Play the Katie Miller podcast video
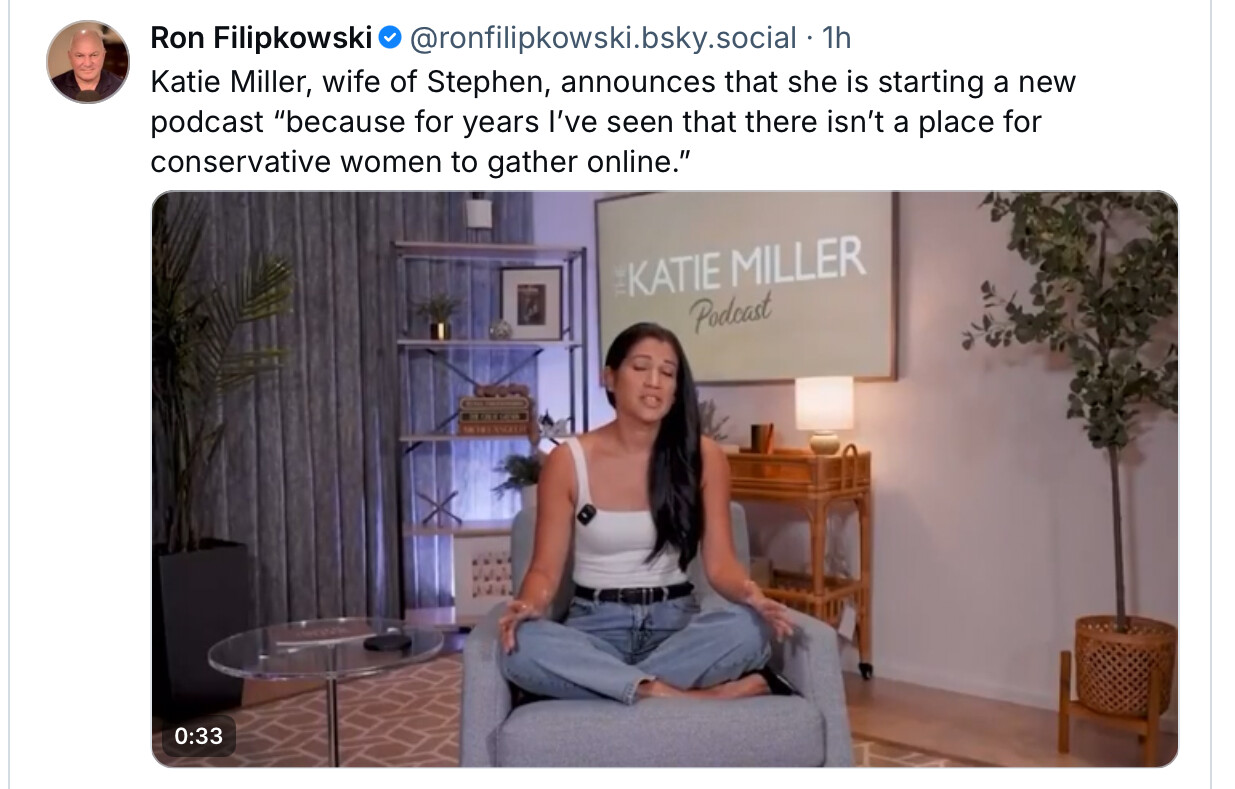1235x789 pixels. [x=664, y=478]
